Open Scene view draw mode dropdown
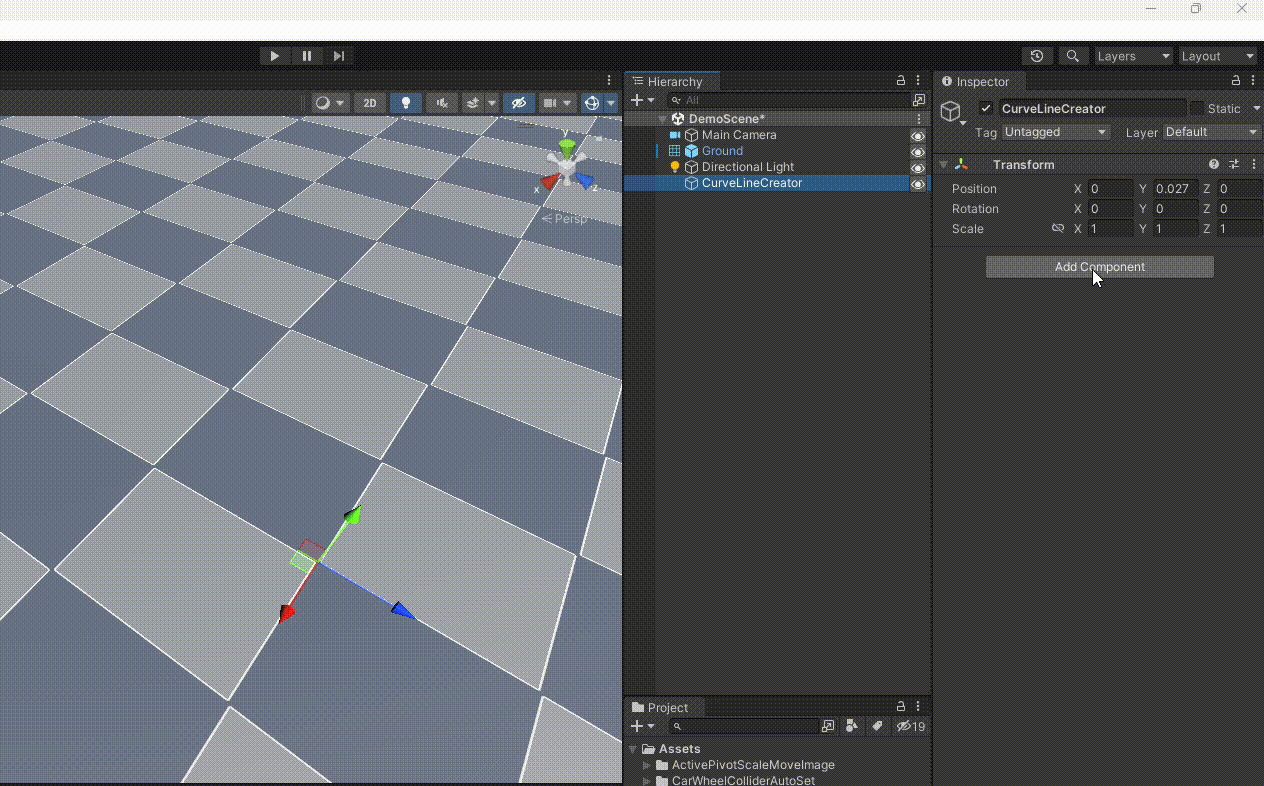The image size is (1264, 786). click(330, 103)
